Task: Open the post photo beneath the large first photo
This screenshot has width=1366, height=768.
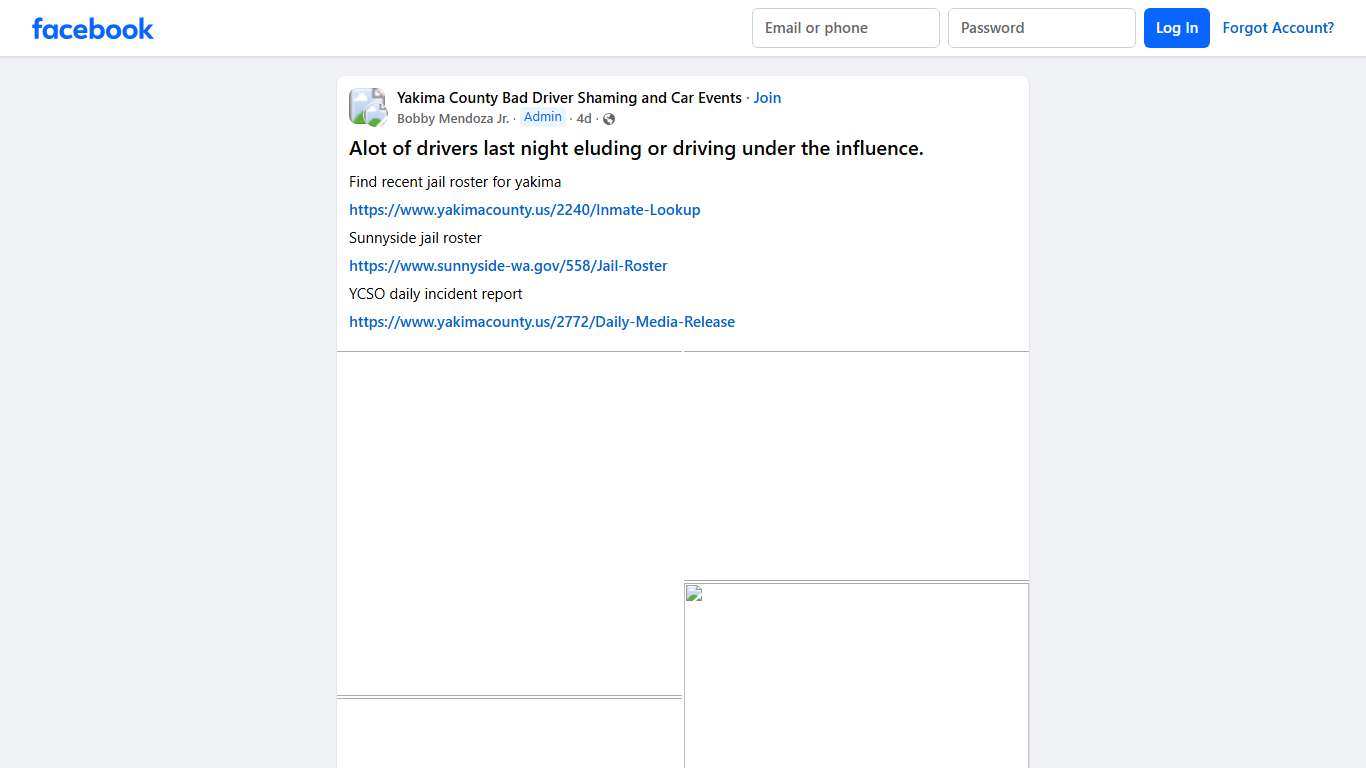Action: coord(509,733)
